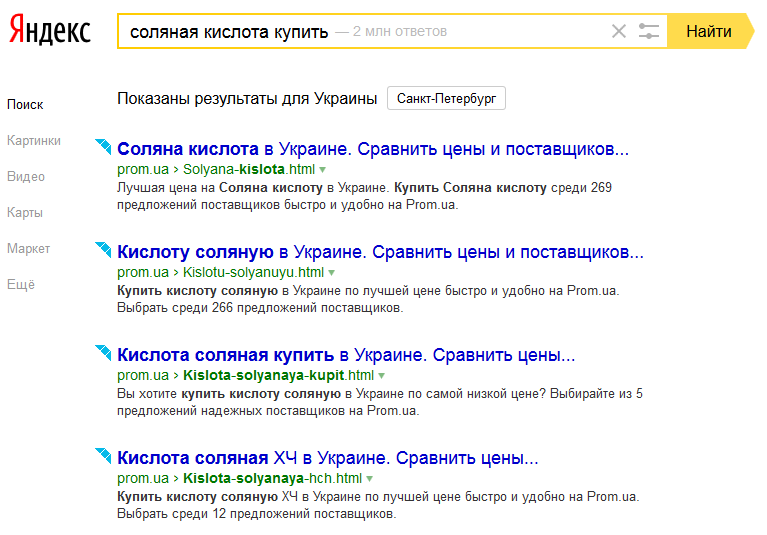
Task: Open the 'Кислоту соляную в Украине' result
Action: point(380,252)
